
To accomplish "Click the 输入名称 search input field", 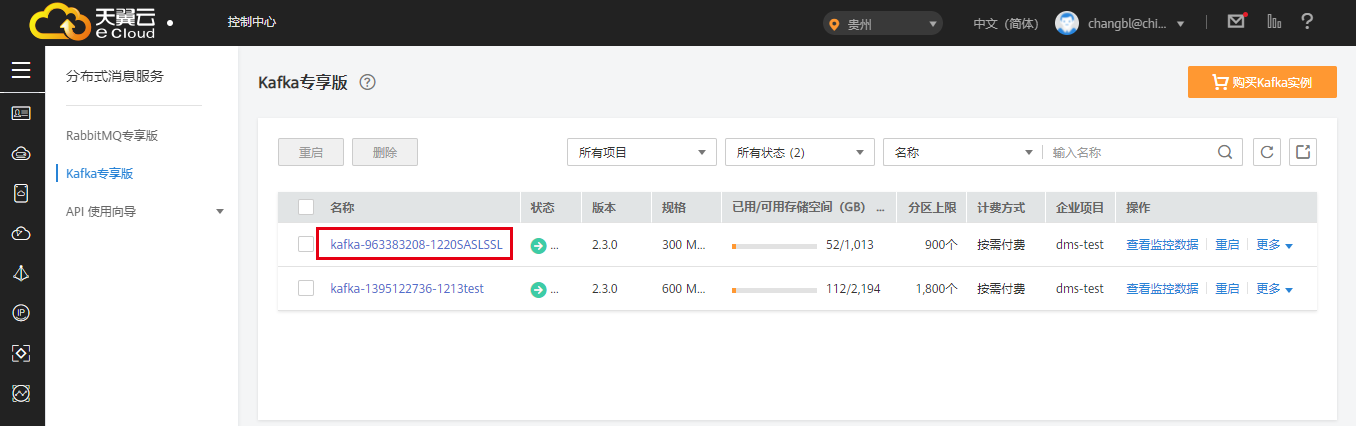I will click(x=1131, y=152).
